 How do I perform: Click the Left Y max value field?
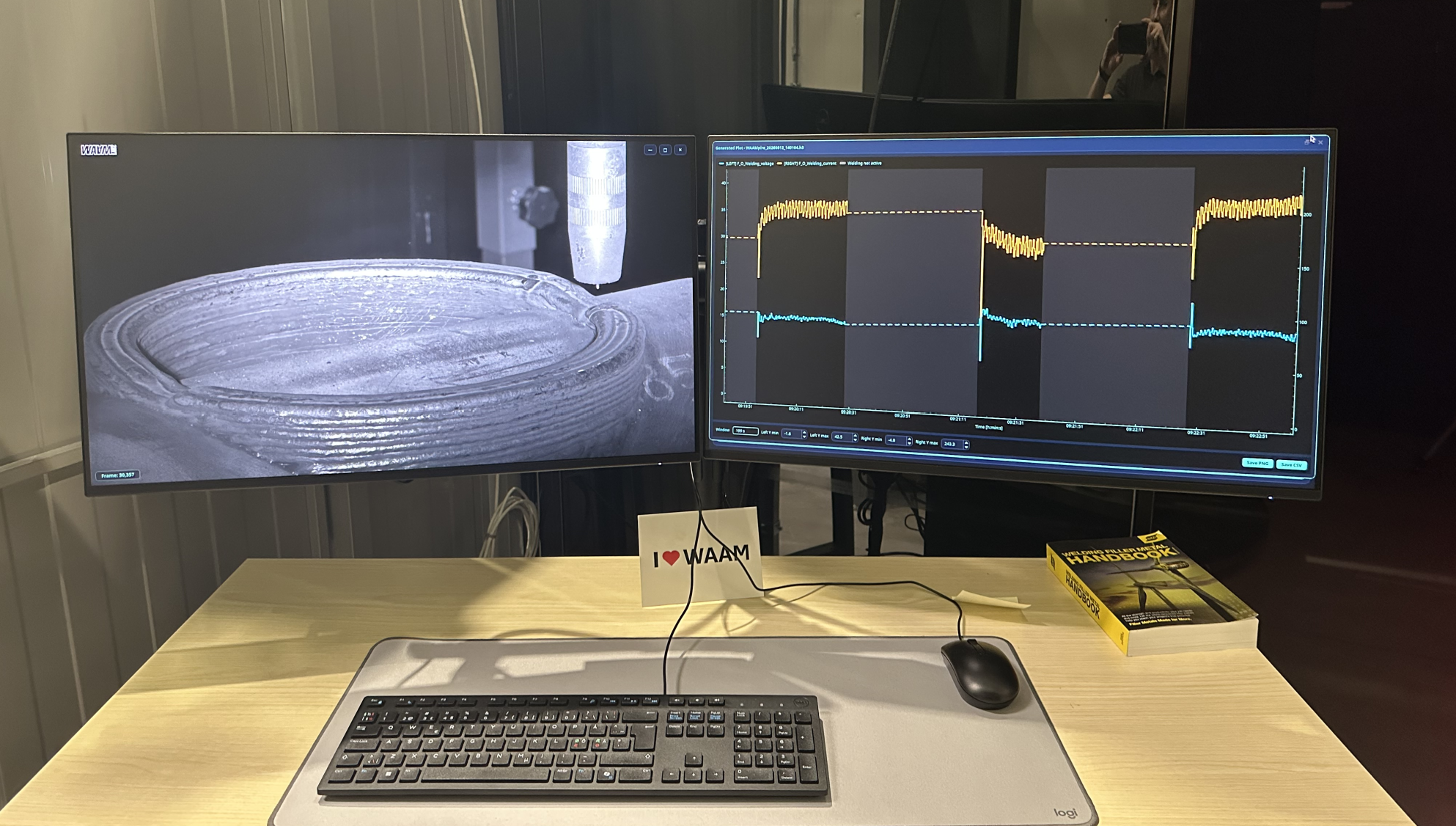tap(842, 437)
